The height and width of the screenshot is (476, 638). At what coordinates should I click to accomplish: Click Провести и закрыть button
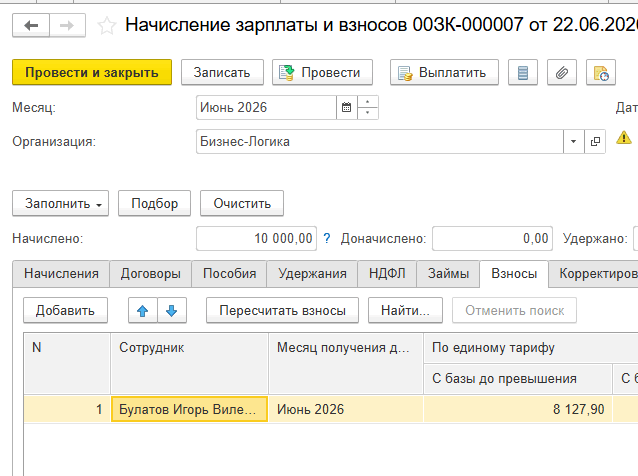[92, 72]
